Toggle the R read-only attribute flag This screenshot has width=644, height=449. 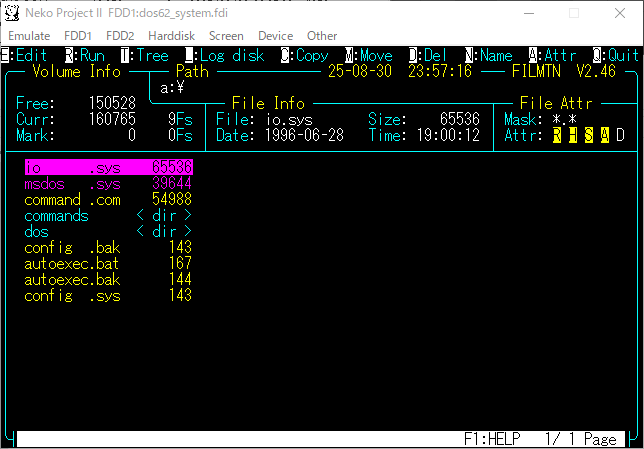click(x=557, y=135)
